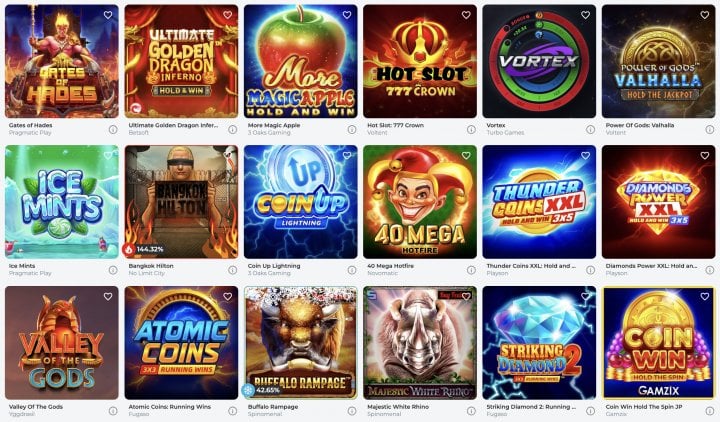Click info icon for Coin Win Hold The Spin JP
Image resolution: width=720 pixels, height=422 pixels.
pos(710,411)
